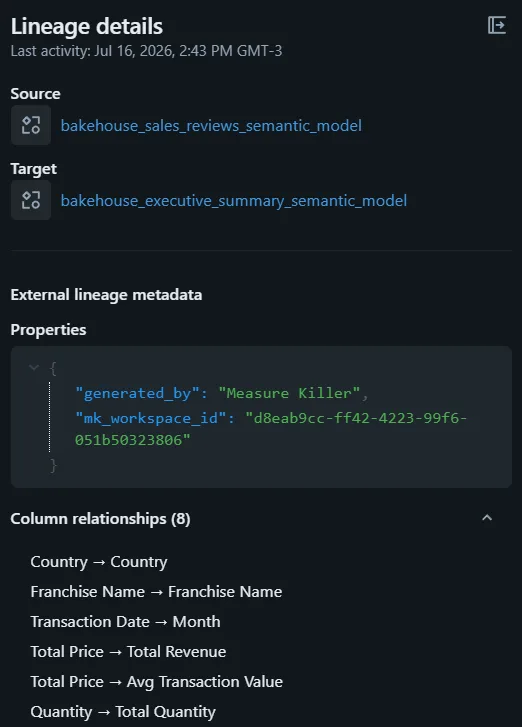Click the Last activity timestamp text

tap(146, 51)
